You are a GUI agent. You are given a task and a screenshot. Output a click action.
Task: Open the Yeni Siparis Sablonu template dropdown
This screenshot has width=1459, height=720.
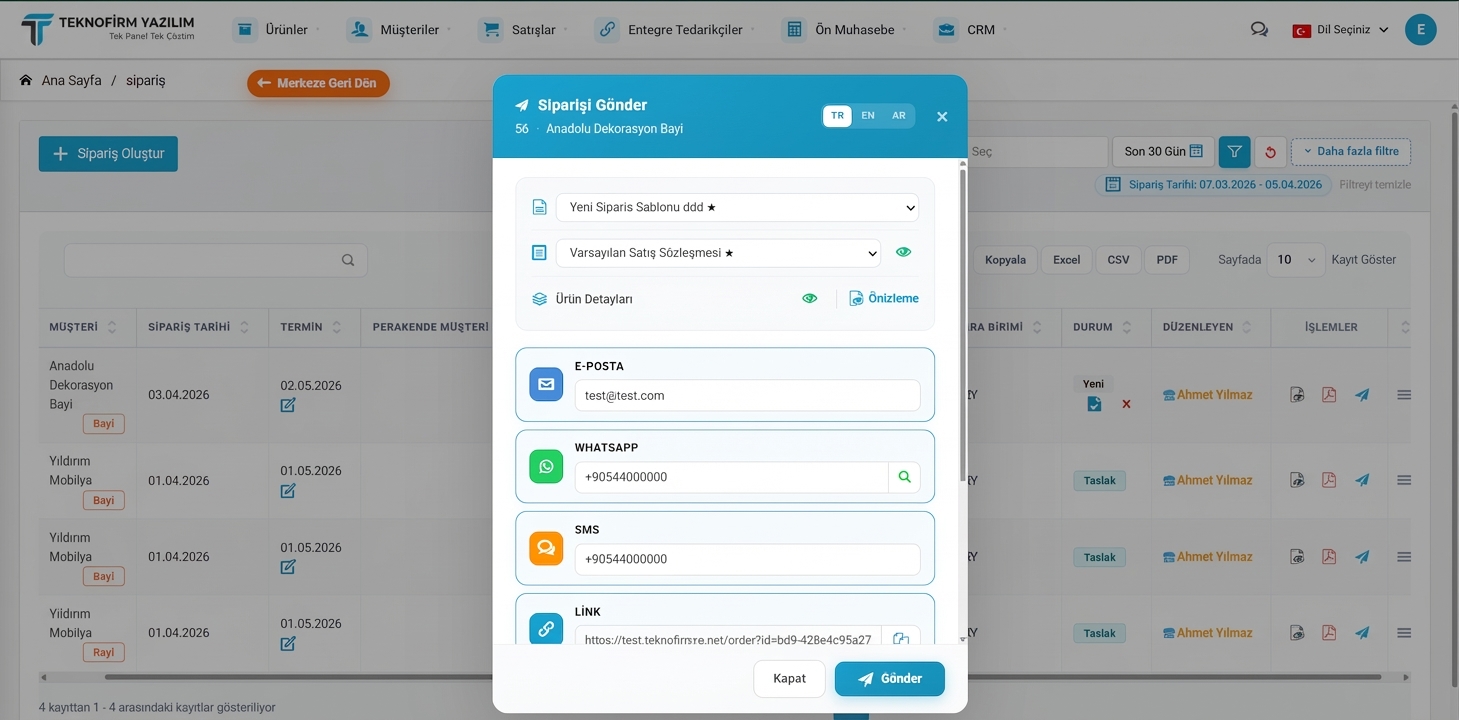[x=737, y=208]
